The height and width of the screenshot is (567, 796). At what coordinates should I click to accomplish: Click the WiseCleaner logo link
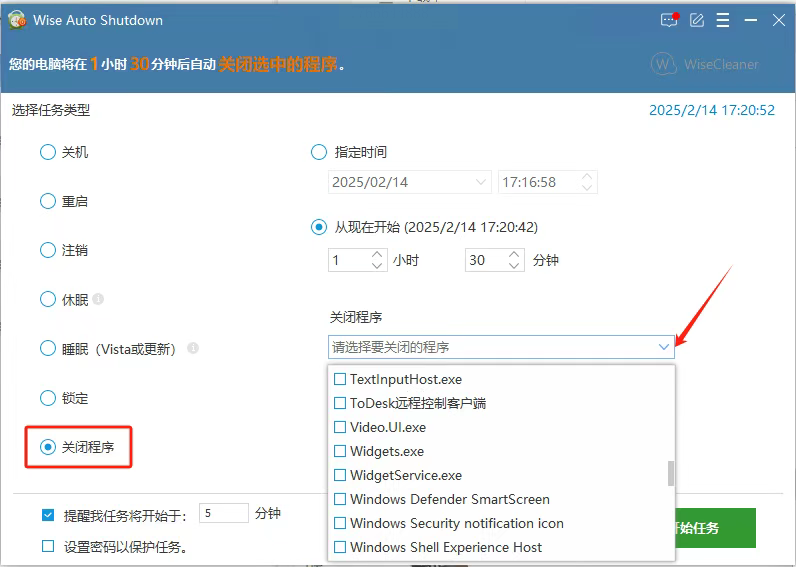click(705, 64)
